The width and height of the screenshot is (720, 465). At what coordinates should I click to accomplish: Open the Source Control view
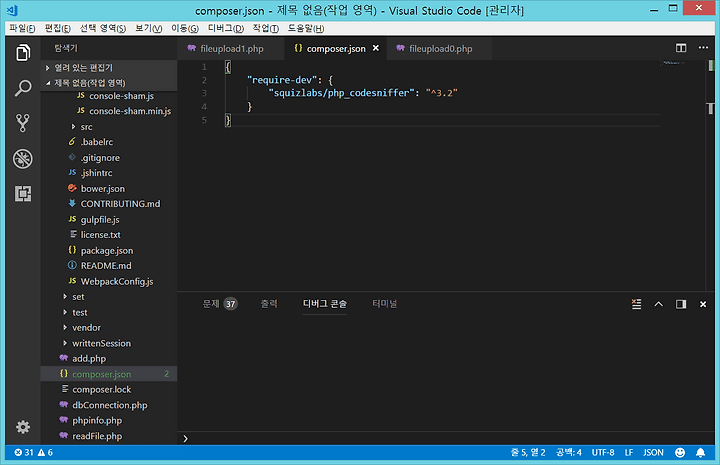click(x=23, y=123)
